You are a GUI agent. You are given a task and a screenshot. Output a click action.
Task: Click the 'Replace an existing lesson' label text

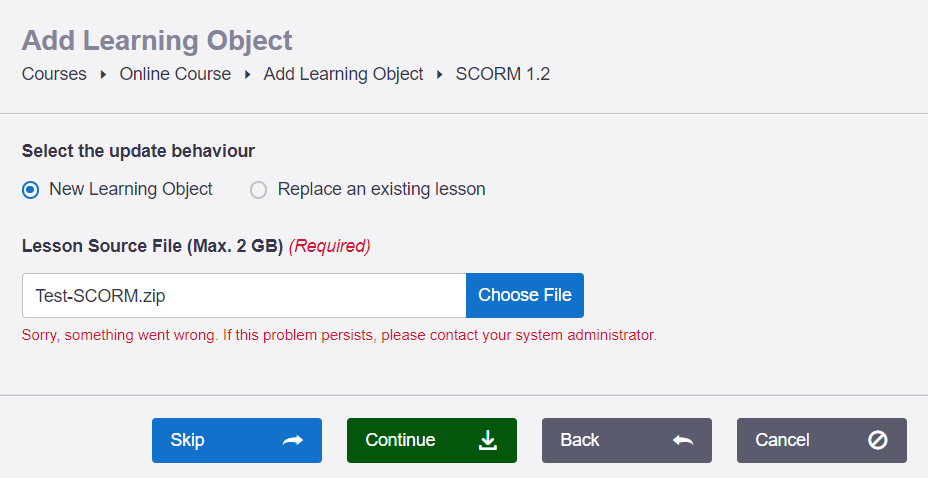coord(382,189)
